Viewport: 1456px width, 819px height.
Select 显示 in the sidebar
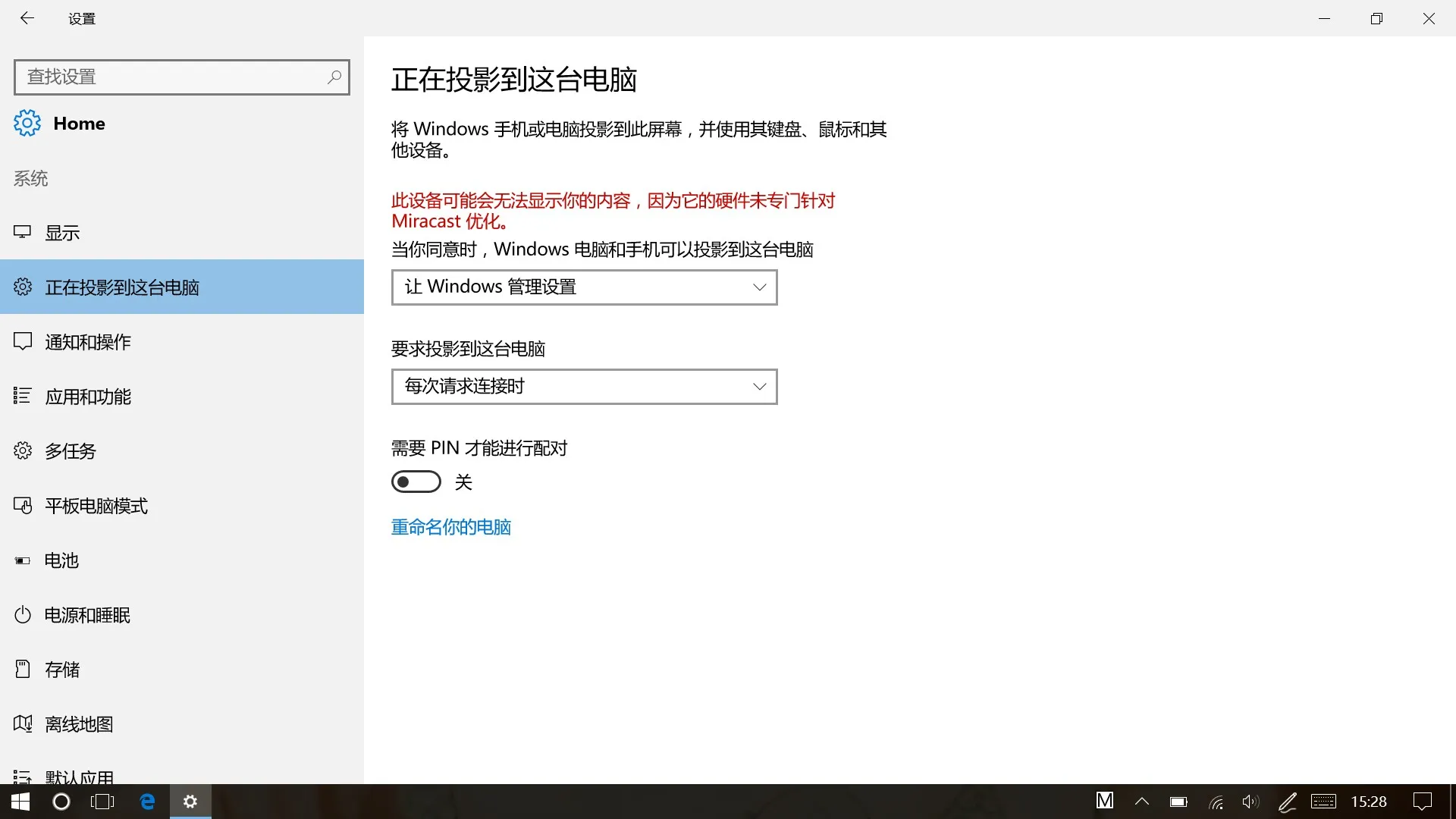(182, 232)
